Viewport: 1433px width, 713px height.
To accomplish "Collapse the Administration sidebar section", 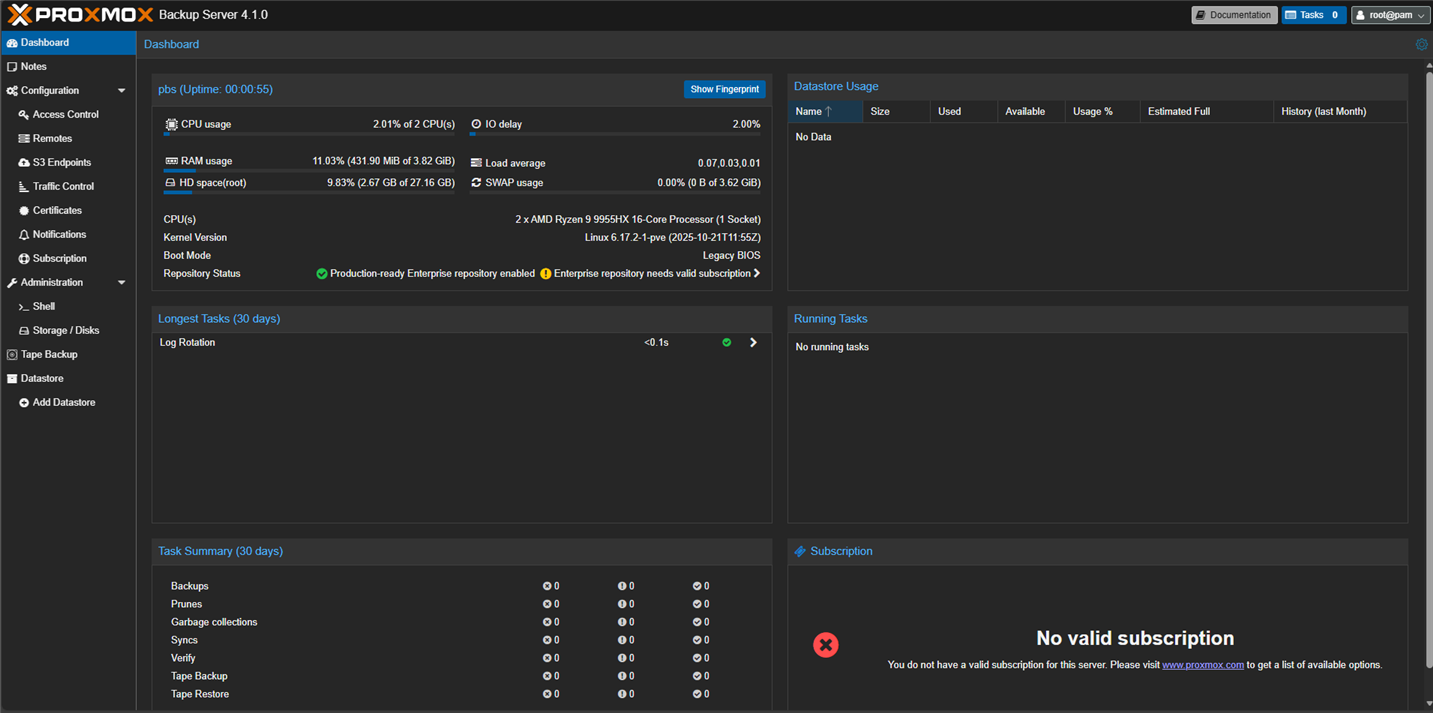I will [121, 282].
